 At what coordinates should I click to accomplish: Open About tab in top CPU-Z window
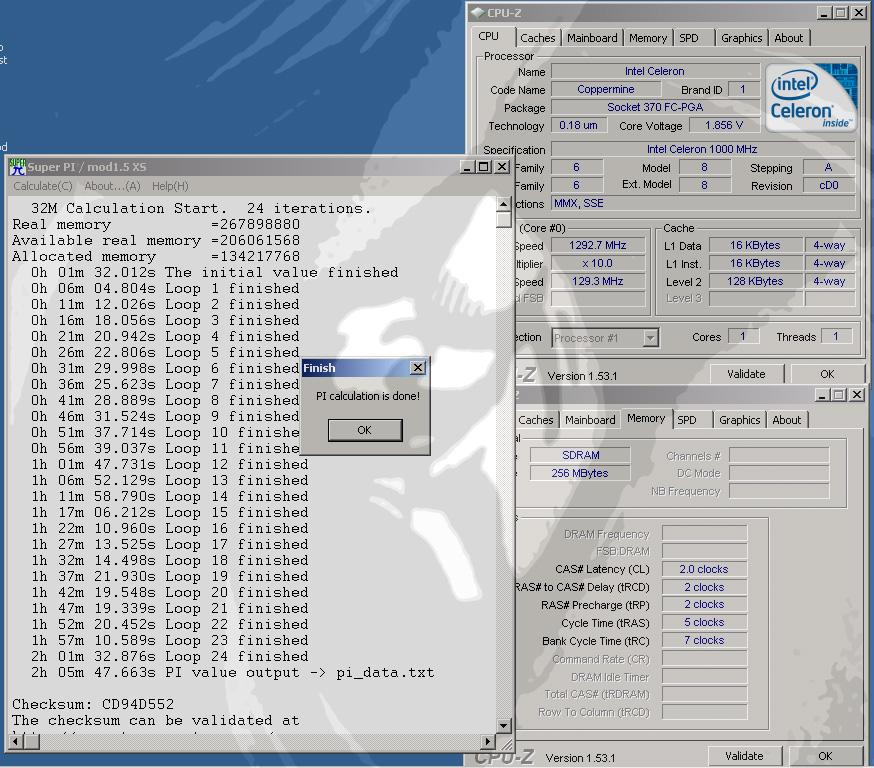(789, 38)
